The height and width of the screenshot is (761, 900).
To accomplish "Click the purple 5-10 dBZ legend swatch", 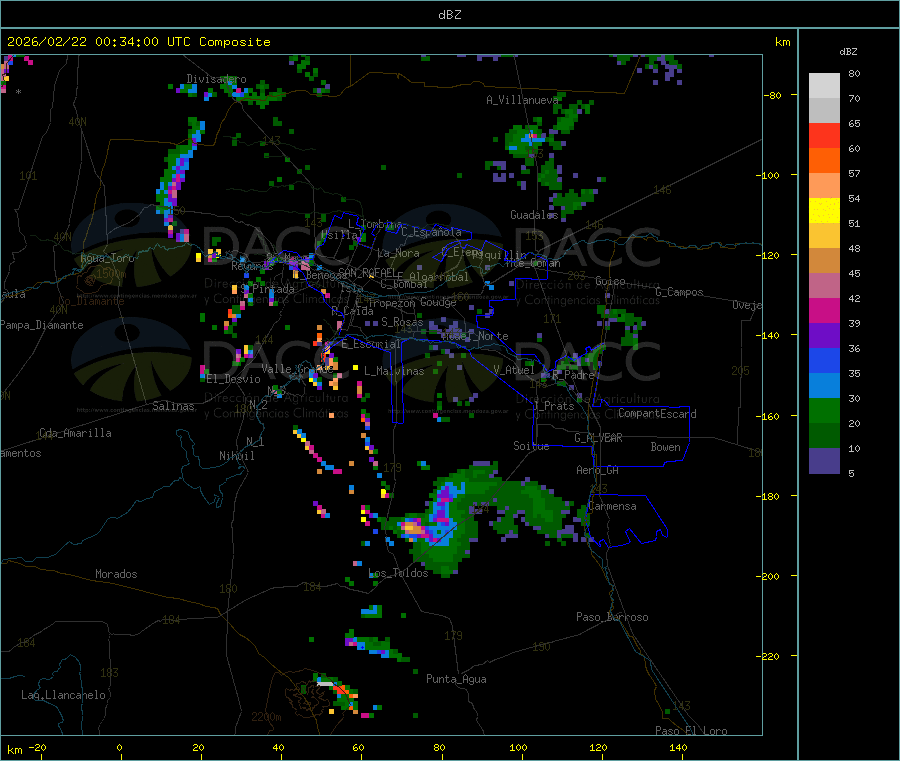I will [x=824, y=461].
